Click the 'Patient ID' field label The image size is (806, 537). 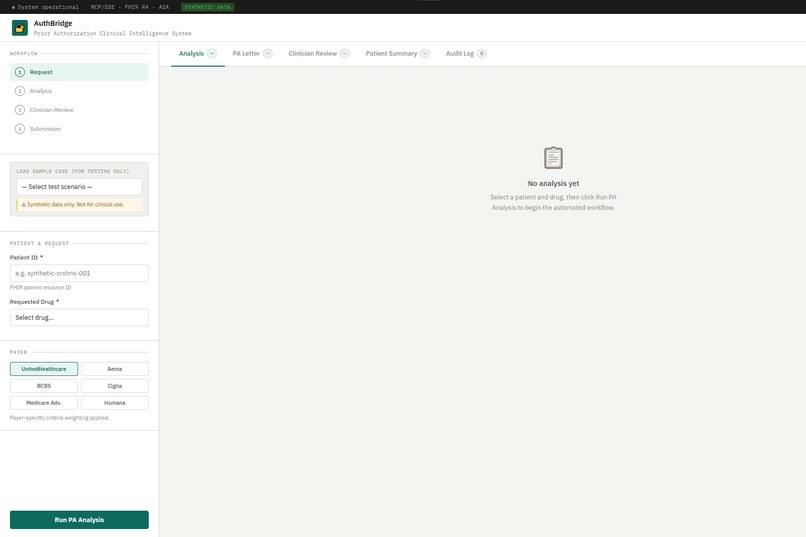[24, 257]
